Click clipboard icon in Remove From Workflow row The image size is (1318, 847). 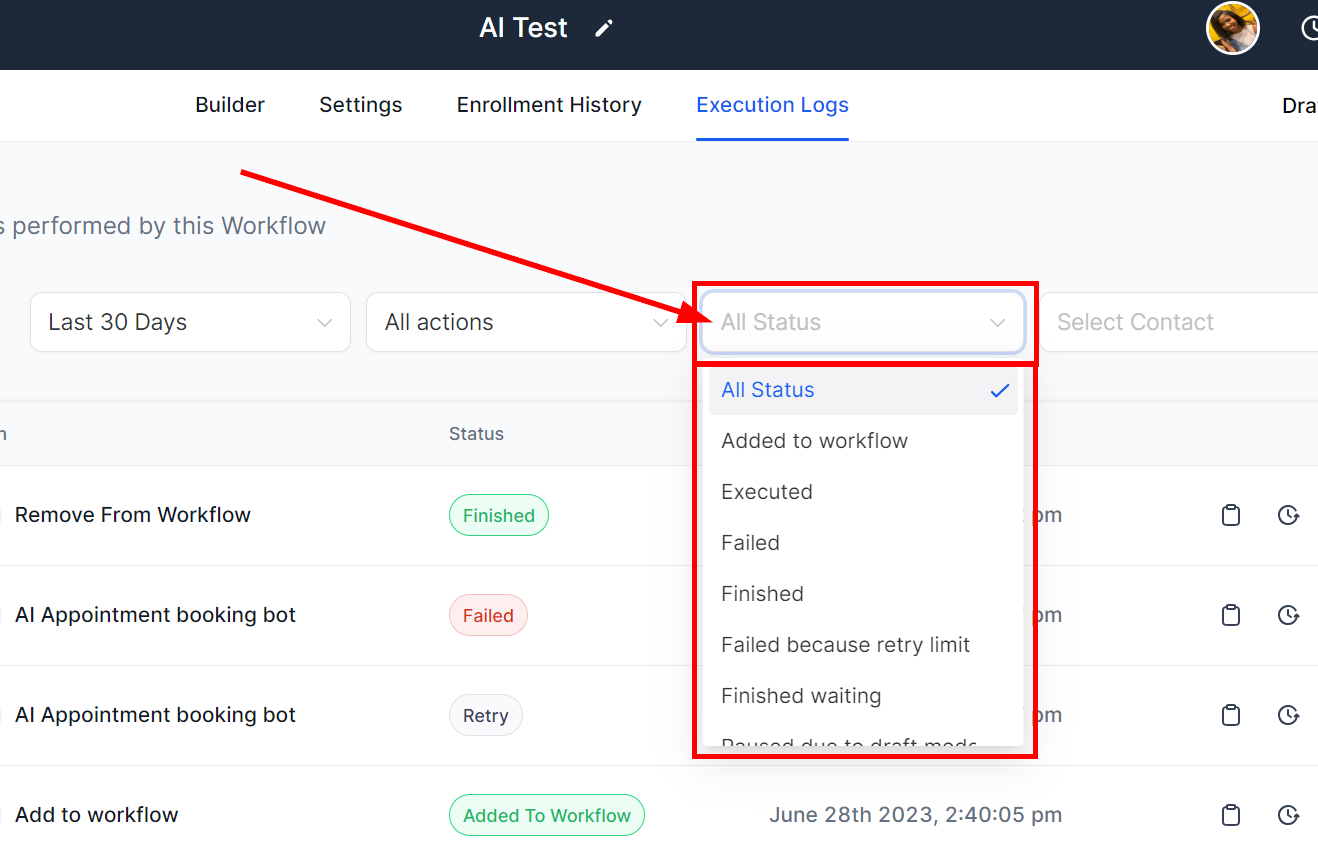pyautogui.click(x=1231, y=515)
